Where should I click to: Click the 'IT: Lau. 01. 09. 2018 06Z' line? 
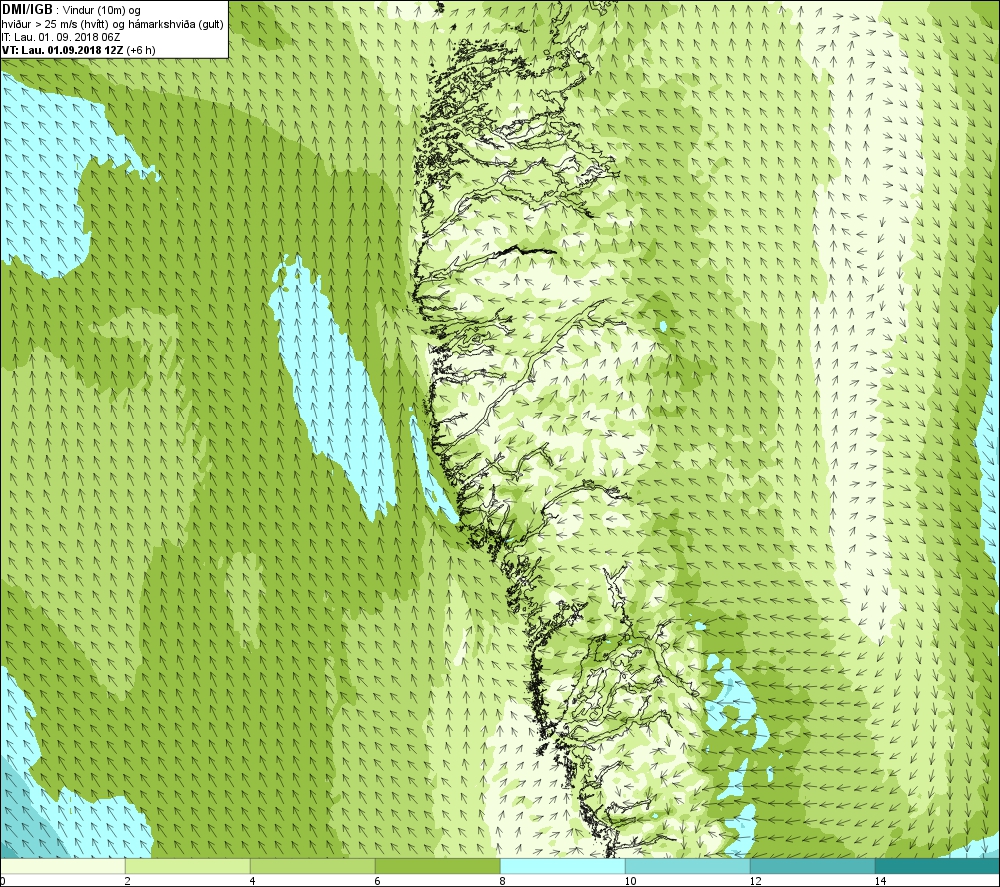point(61,37)
